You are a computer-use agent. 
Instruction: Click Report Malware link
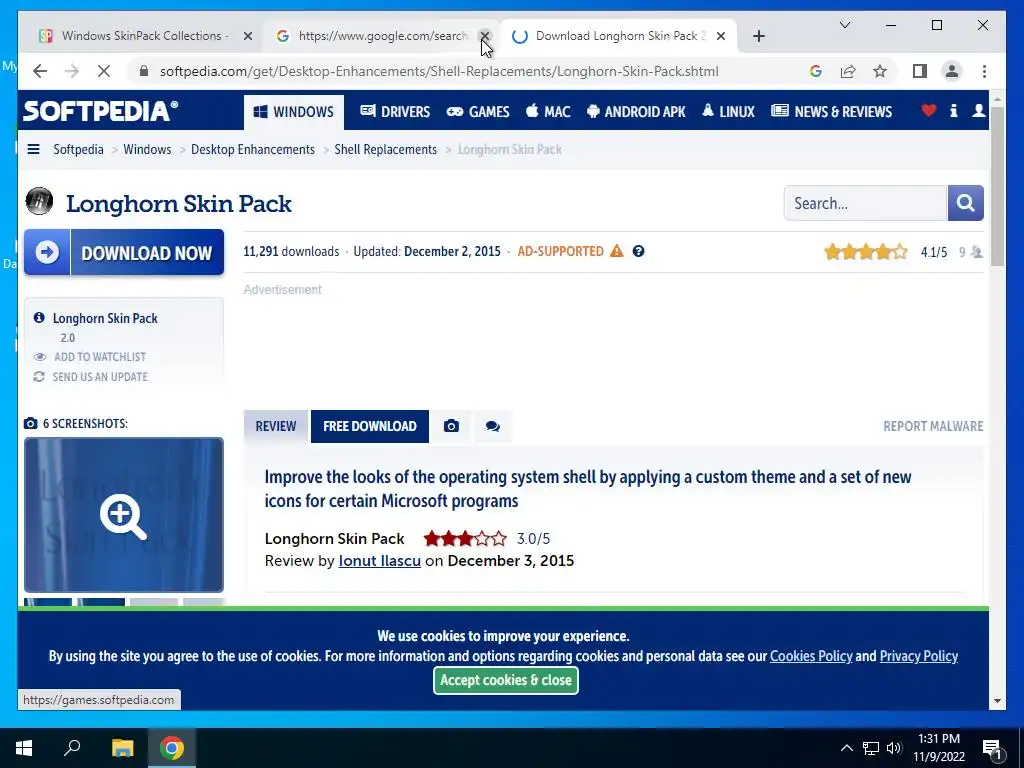[x=933, y=426]
